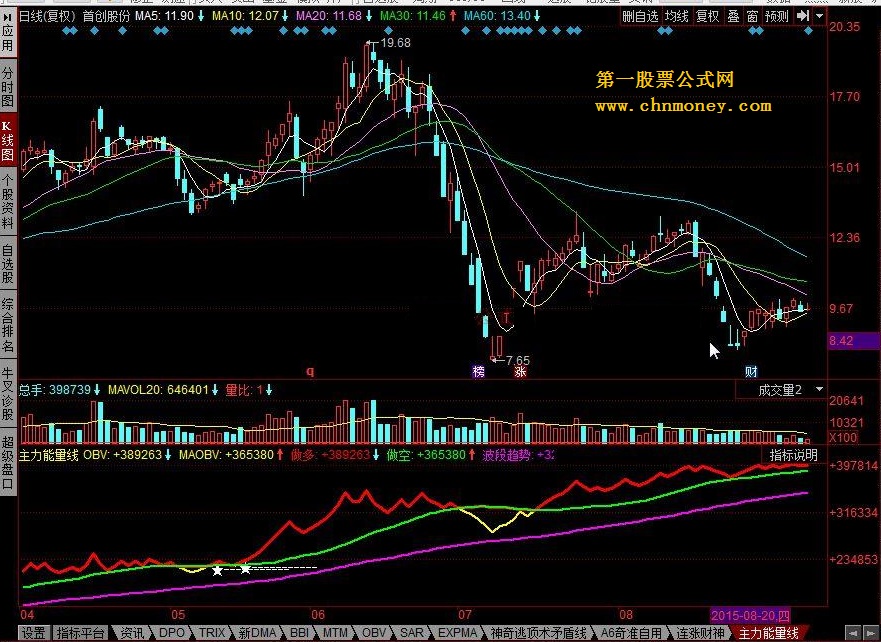Screen dimensions: 881x642
Task: Select the TRIX indicator tab
Action: coord(211,633)
